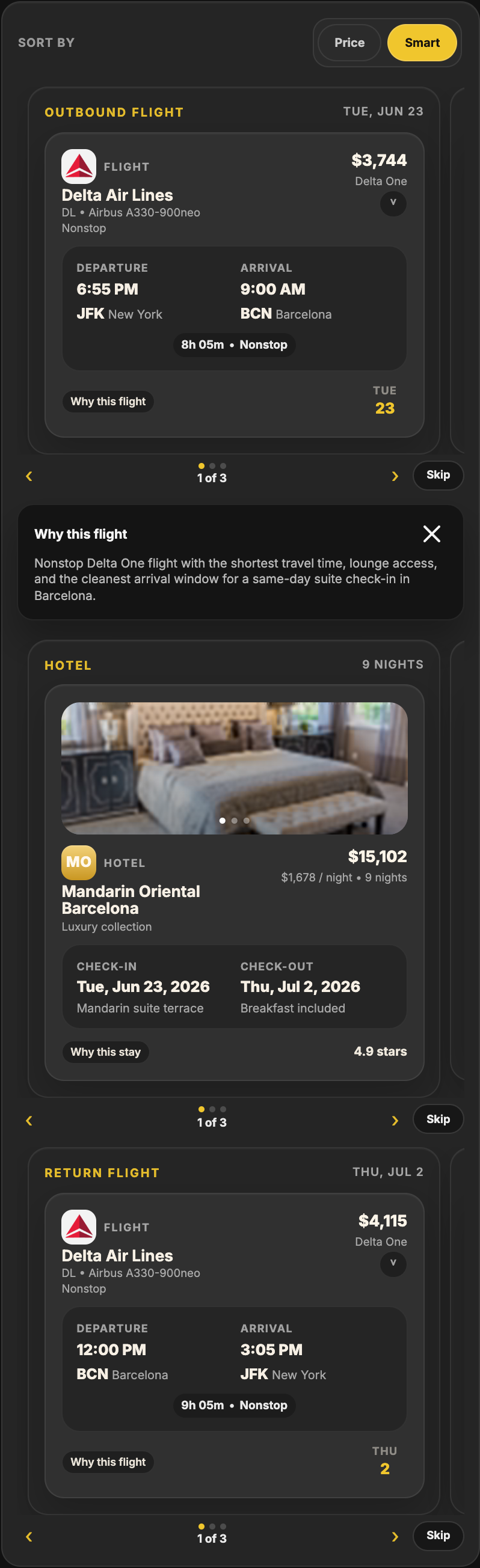Expand outbound flight Delta One fare details
Screen dimensions: 480x1568
tap(393, 203)
